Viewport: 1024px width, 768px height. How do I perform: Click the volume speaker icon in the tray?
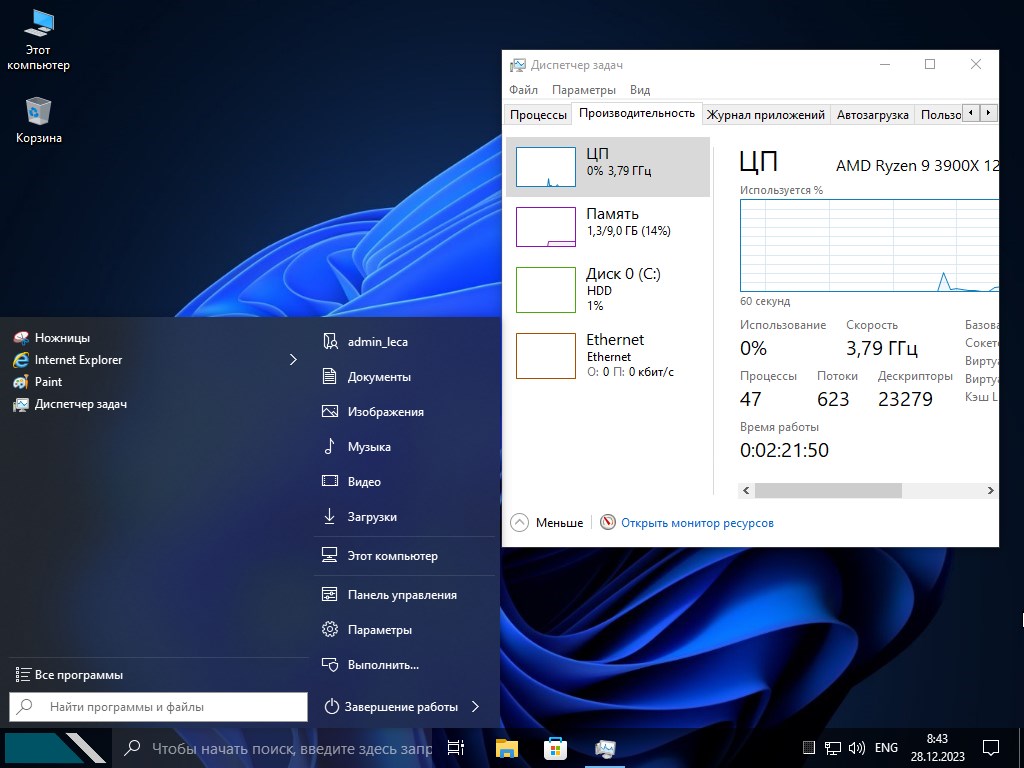[856, 747]
